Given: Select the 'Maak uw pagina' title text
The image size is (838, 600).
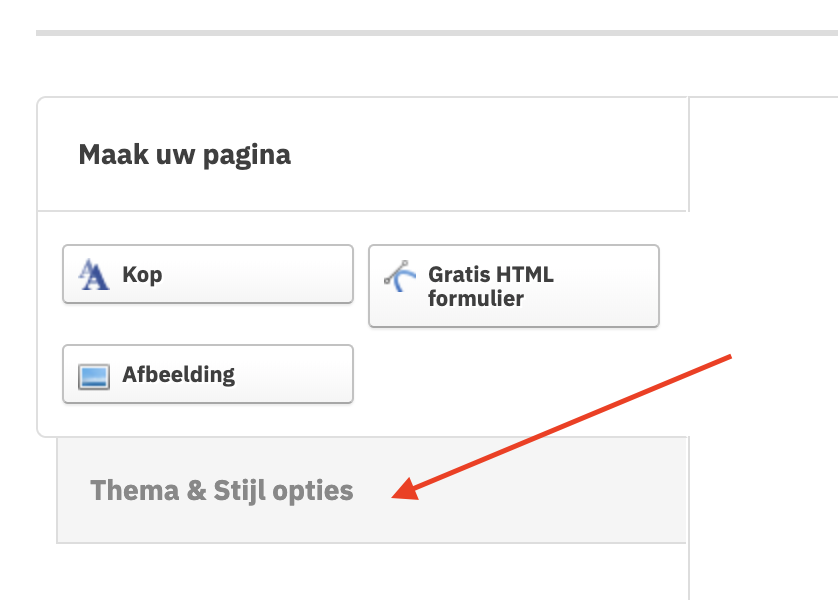Looking at the screenshot, I should coord(184,155).
